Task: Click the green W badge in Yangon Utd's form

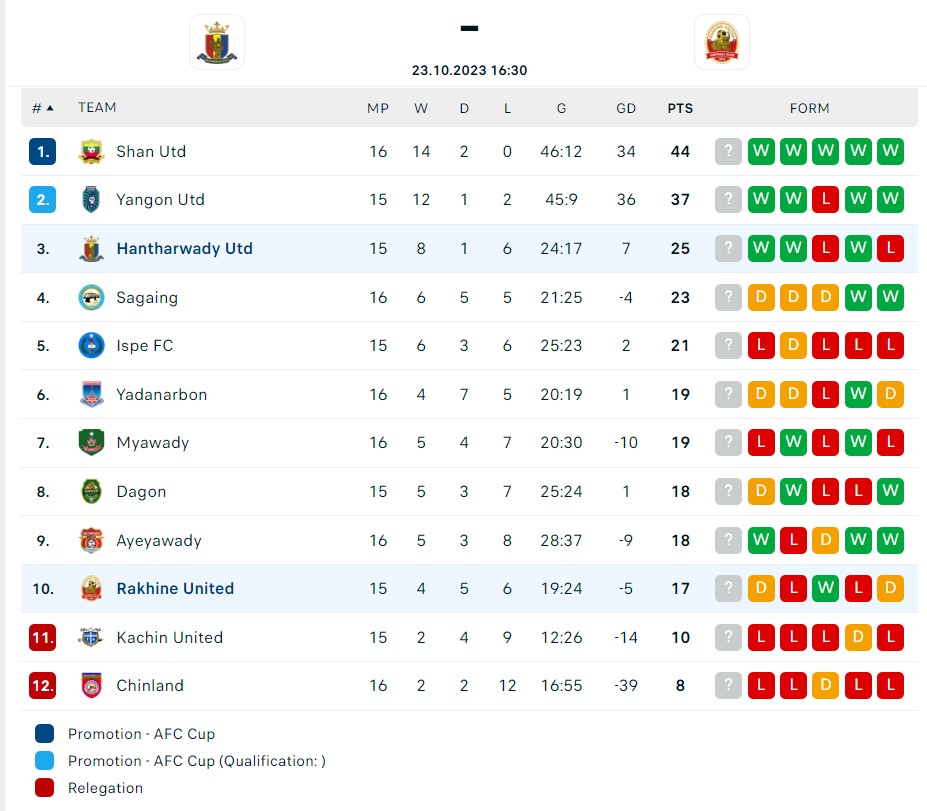Action: click(x=760, y=200)
